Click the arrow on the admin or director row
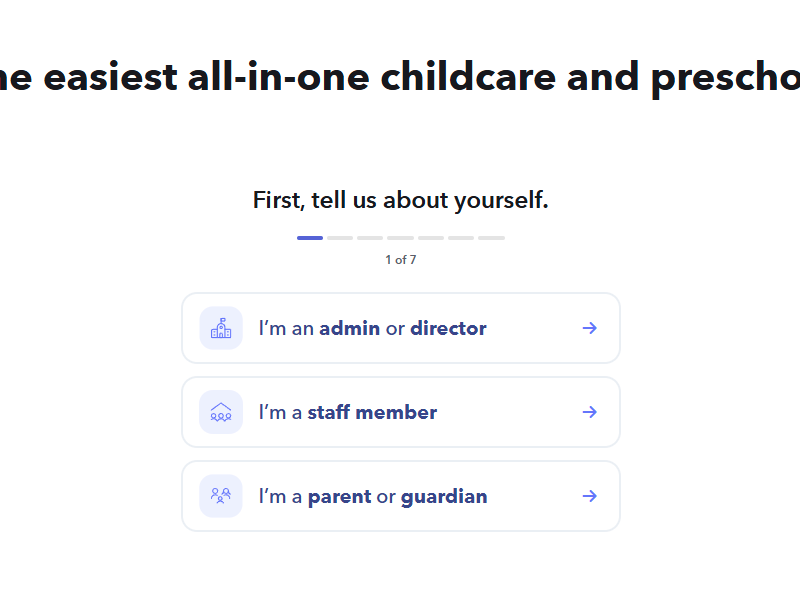 (590, 328)
